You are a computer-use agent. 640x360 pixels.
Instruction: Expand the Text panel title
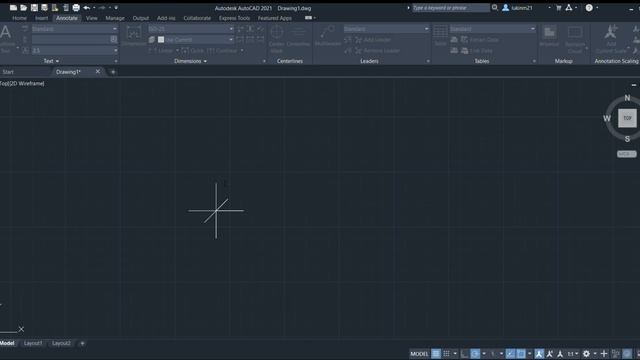pyautogui.click(x=51, y=61)
